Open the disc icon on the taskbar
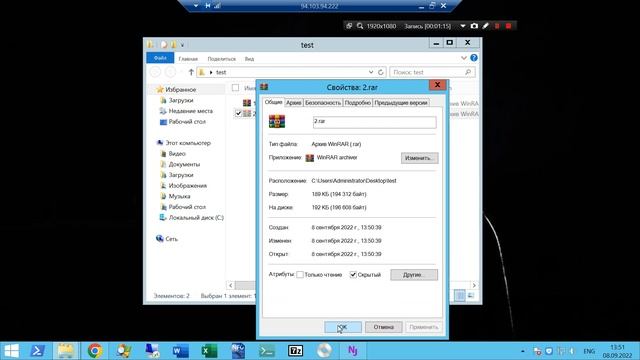The image size is (640, 360). tap(324, 351)
